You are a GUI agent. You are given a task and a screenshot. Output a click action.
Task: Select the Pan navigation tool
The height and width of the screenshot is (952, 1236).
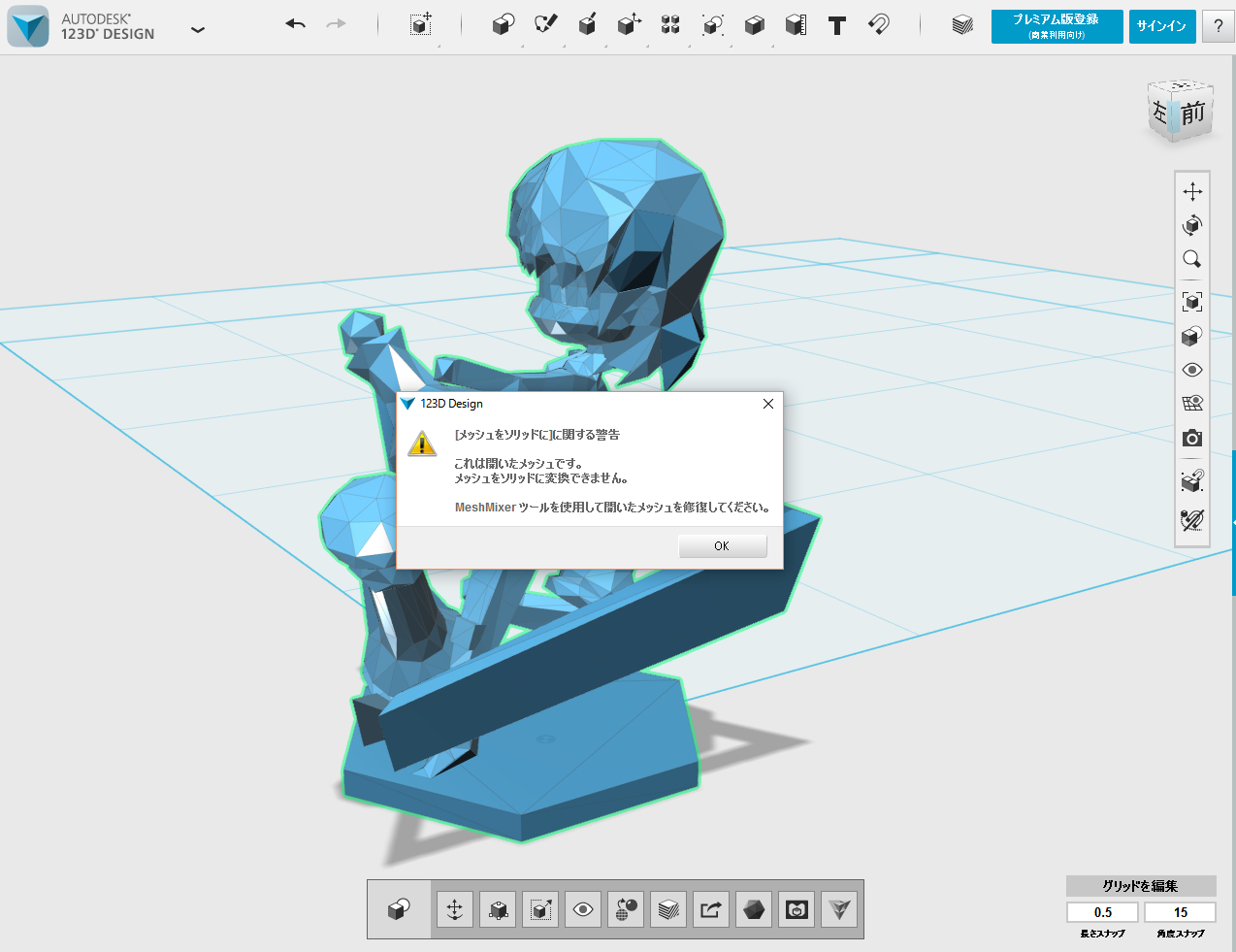click(x=1192, y=191)
